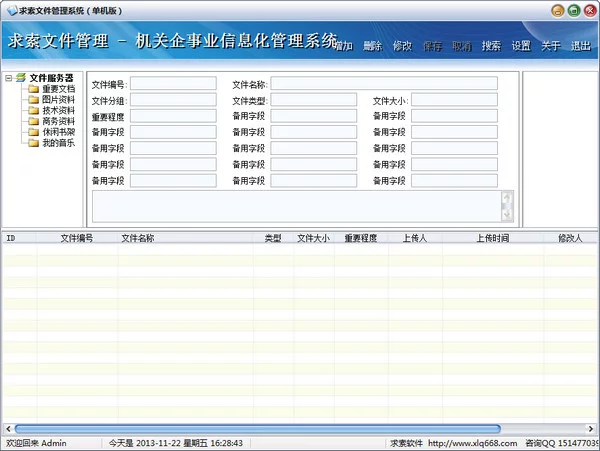Click the horizontal scrollbar left arrow
Viewport: 600px width, 451px height.
click(x=8, y=428)
